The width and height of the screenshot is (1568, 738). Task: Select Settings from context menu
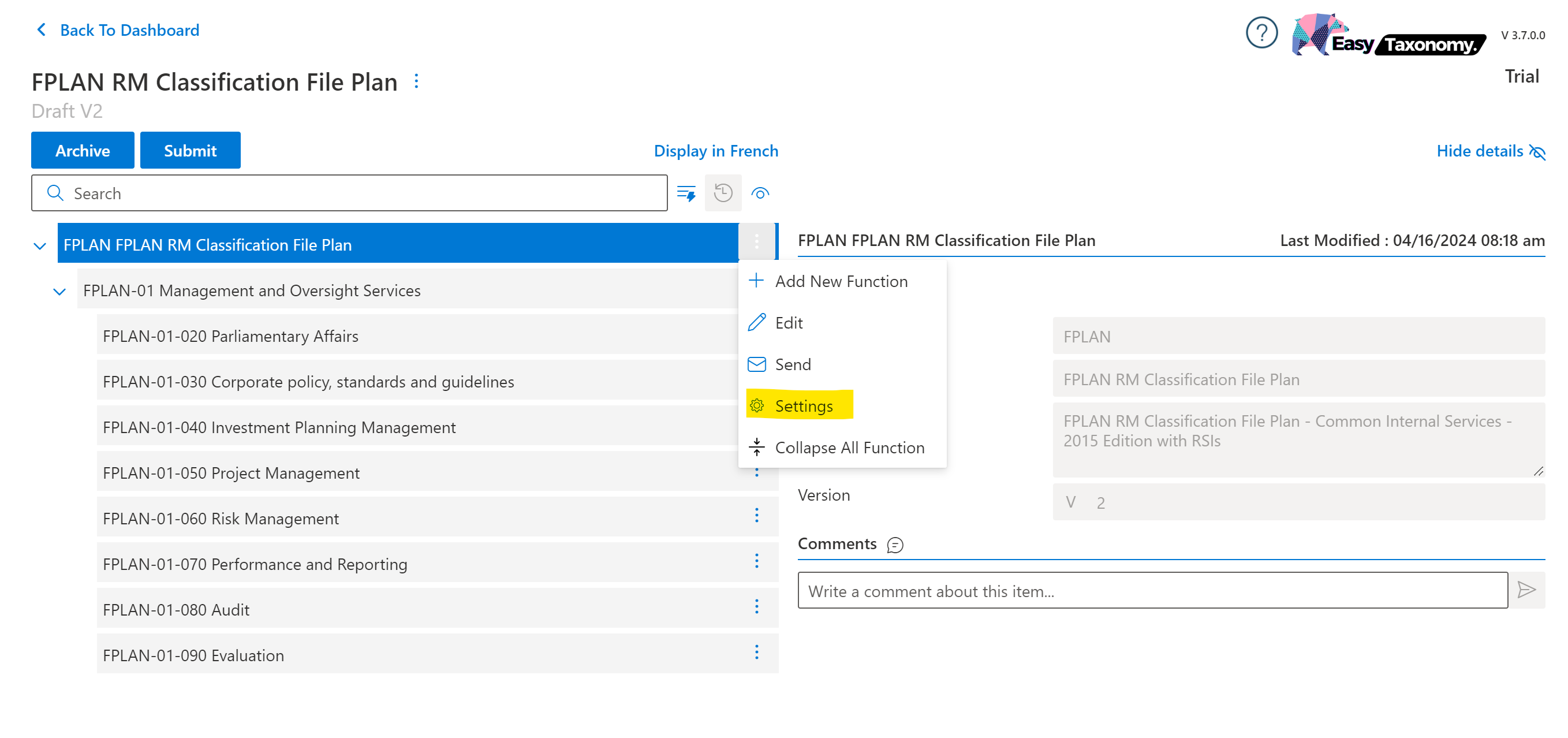803,405
